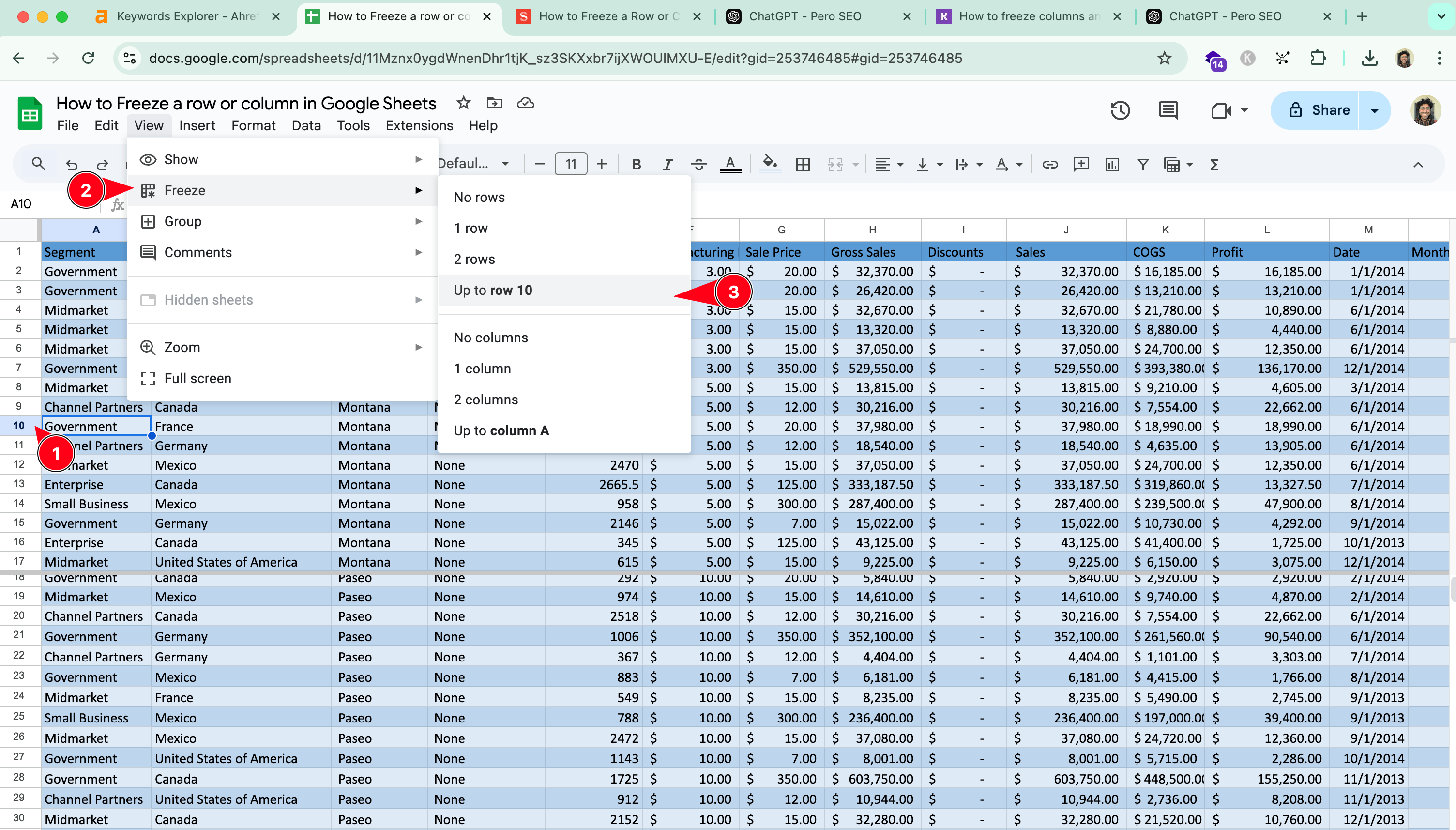Open the Group submenu
The image size is (1456, 830).
282,221
